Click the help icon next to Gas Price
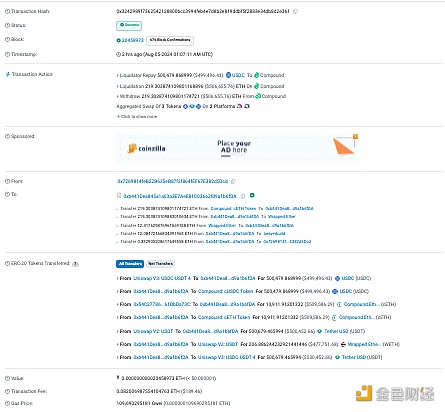Screen dimensions: 445x412 pyautogui.click(x=7, y=403)
